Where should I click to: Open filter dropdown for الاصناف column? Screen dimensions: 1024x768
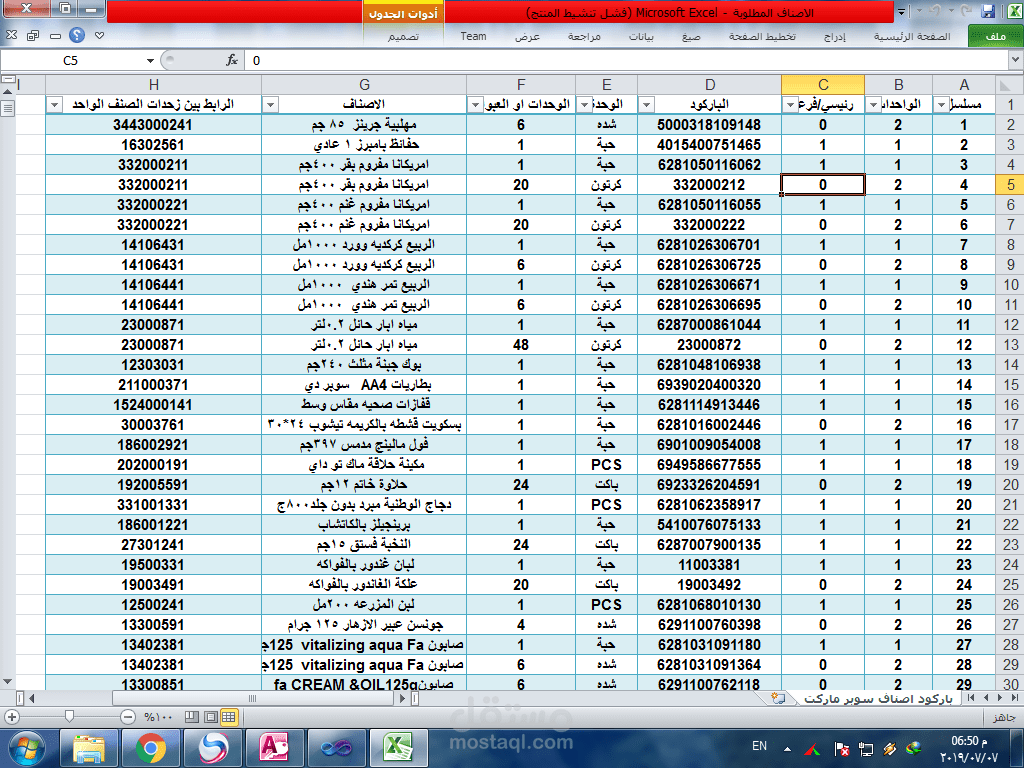(270, 104)
